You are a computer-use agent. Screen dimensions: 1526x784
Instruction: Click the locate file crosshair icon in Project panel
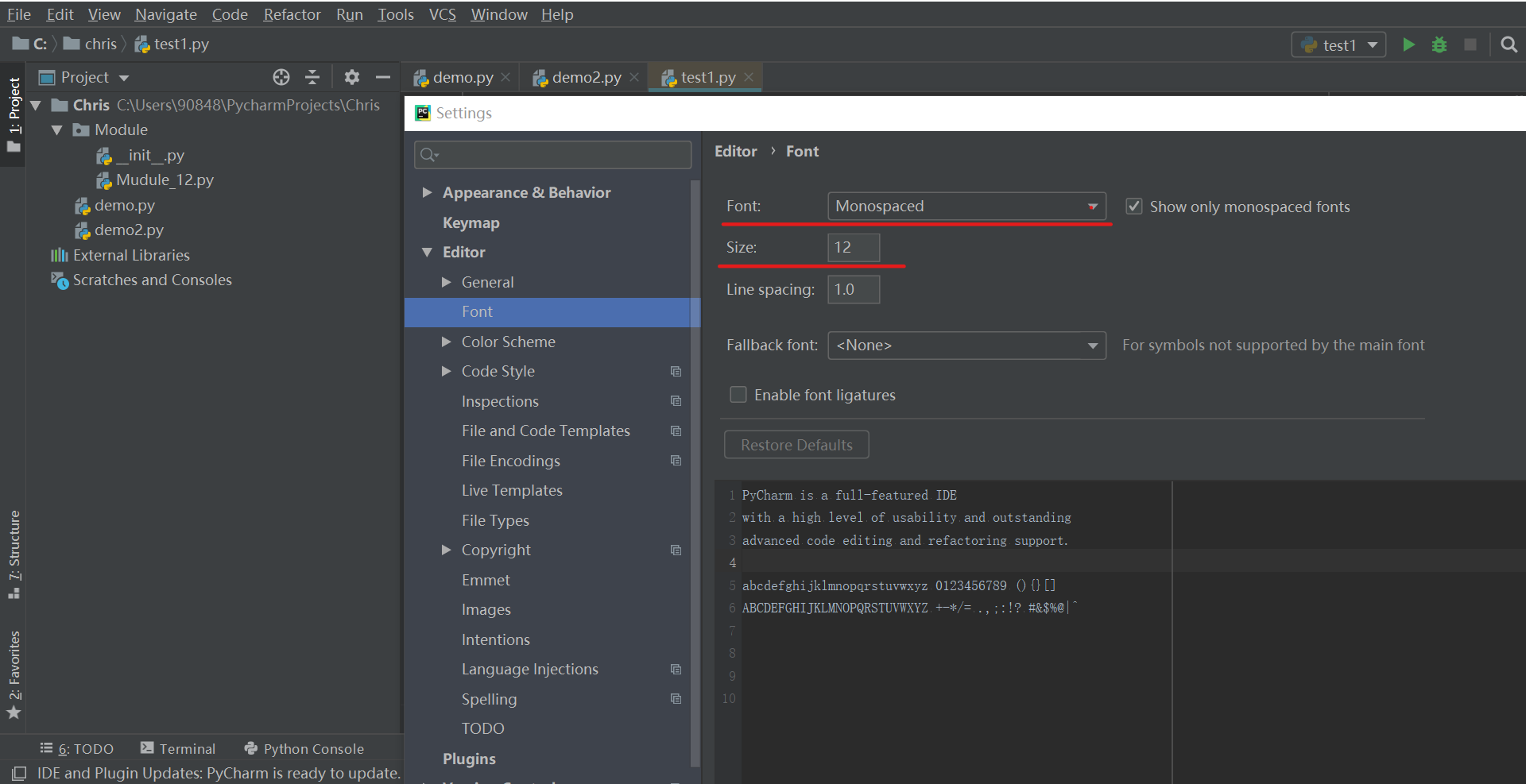click(281, 77)
